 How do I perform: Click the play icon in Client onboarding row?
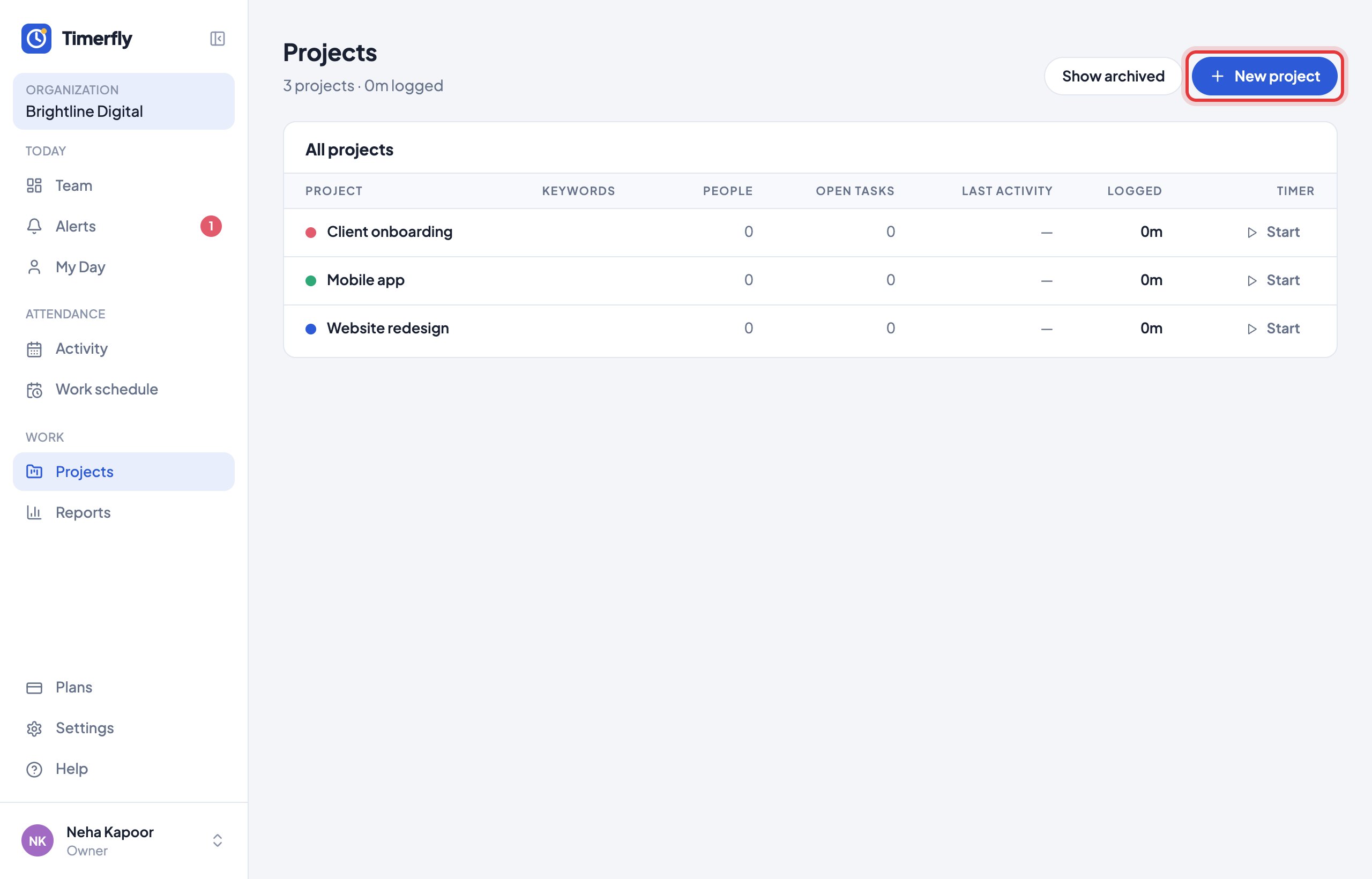pos(1252,232)
